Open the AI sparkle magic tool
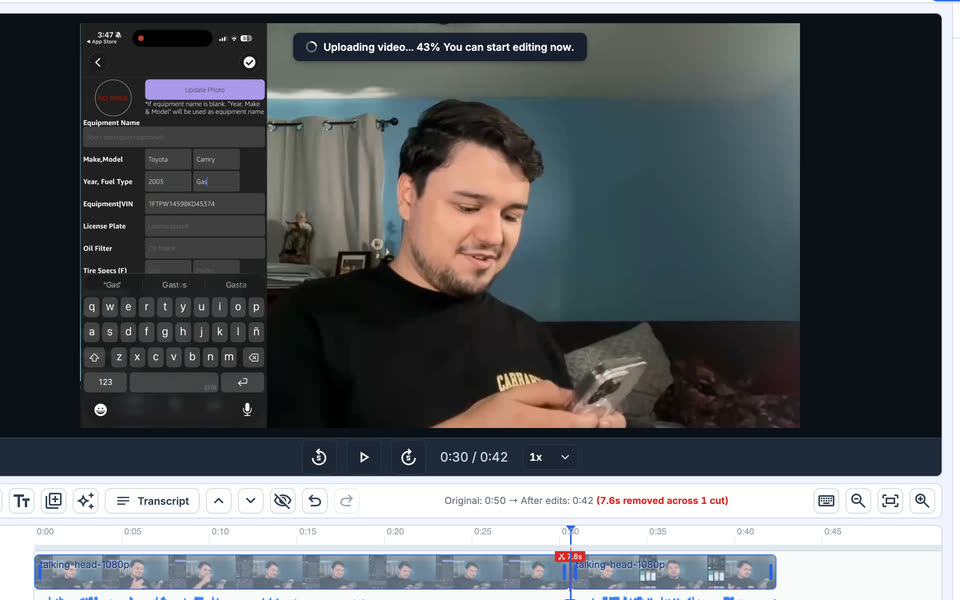960x600 pixels. click(86, 501)
